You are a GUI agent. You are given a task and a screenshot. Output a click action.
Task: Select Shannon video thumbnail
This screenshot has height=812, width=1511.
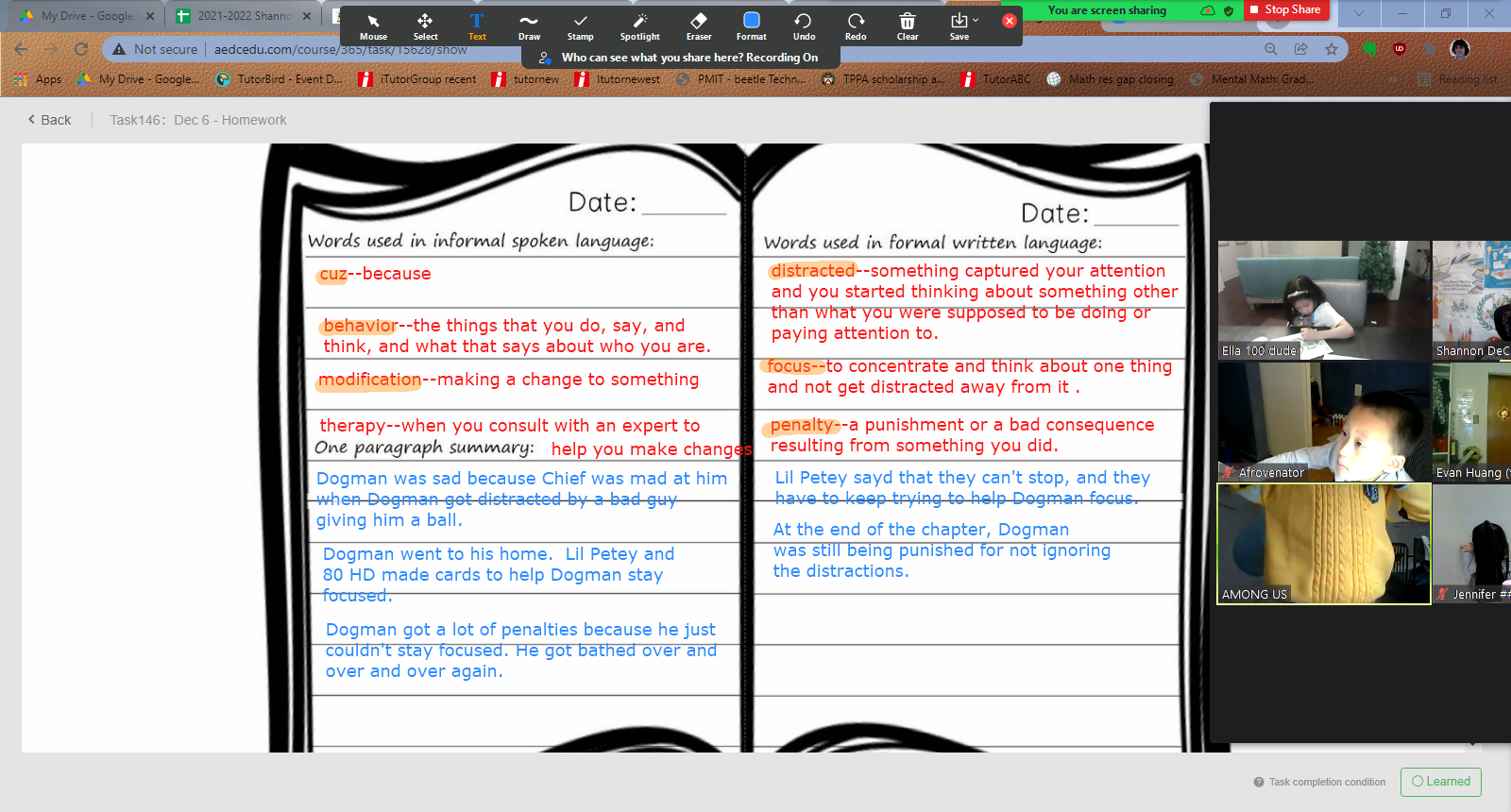click(x=1471, y=300)
